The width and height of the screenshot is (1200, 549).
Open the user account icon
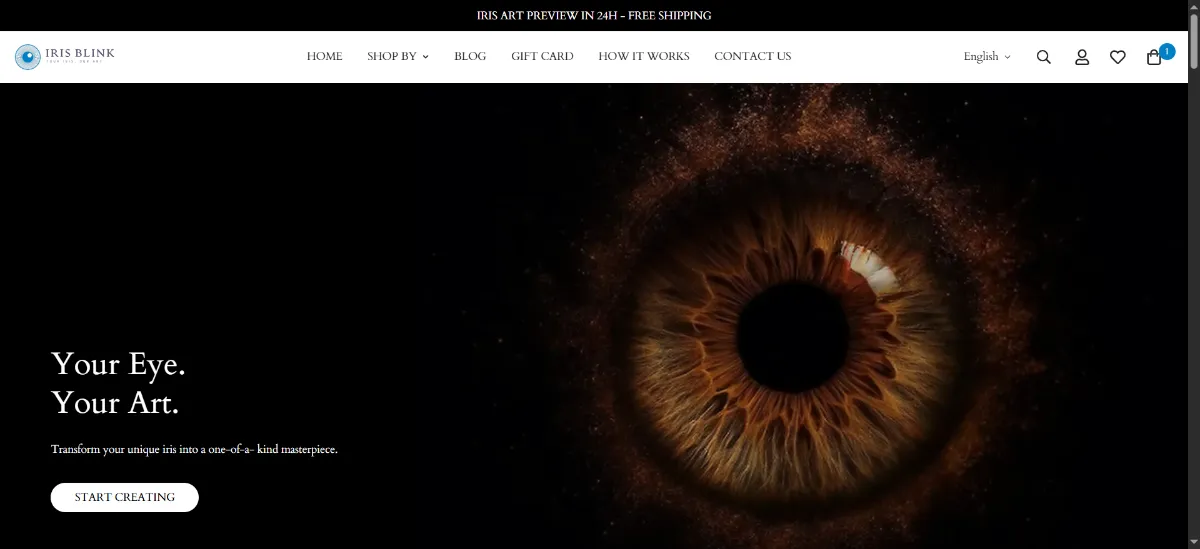[x=1082, y=57]
